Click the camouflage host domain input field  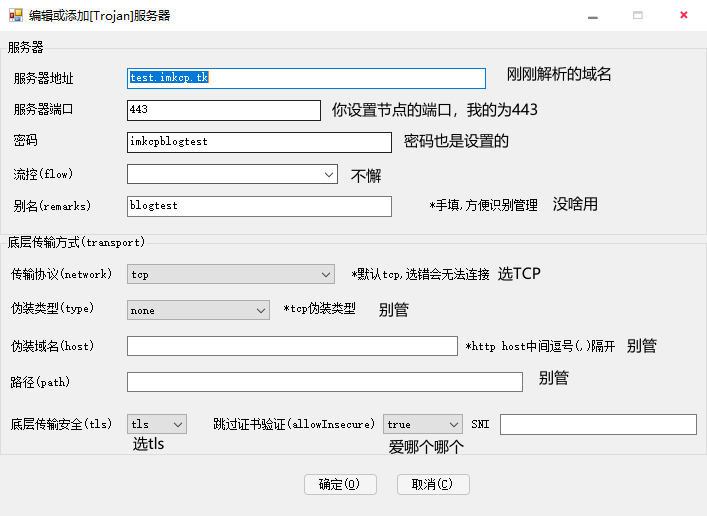click(292, 346)
